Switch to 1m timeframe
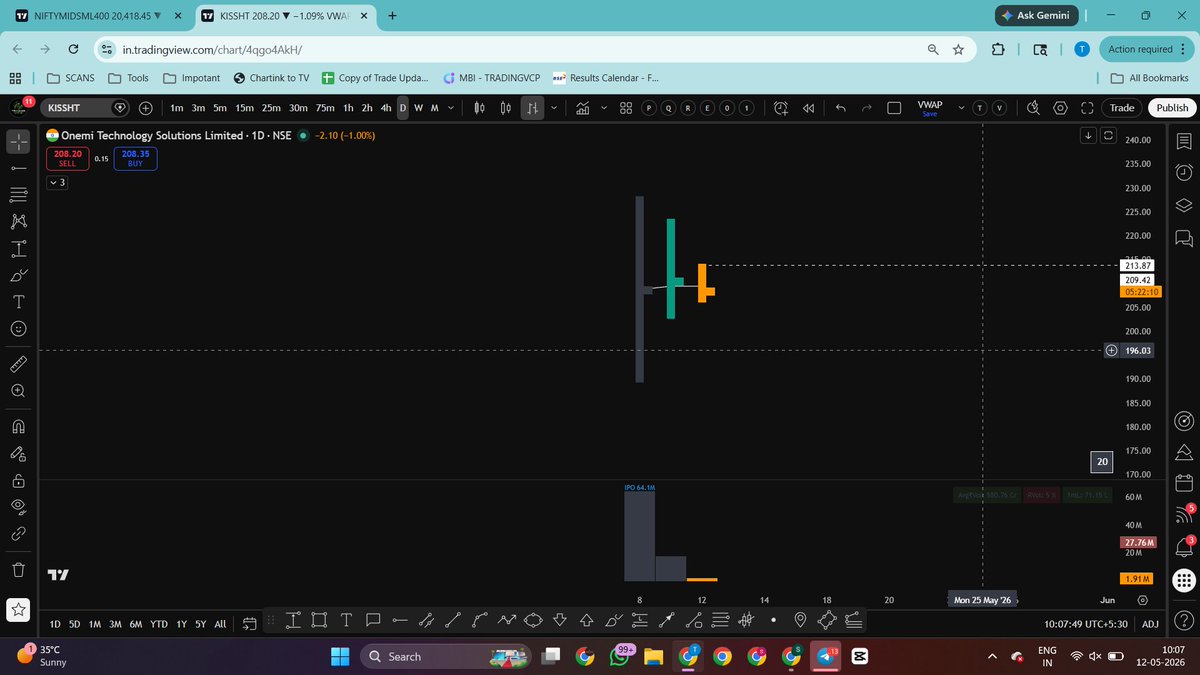This screenshot has width=1200, height=675. pos(177,108)
